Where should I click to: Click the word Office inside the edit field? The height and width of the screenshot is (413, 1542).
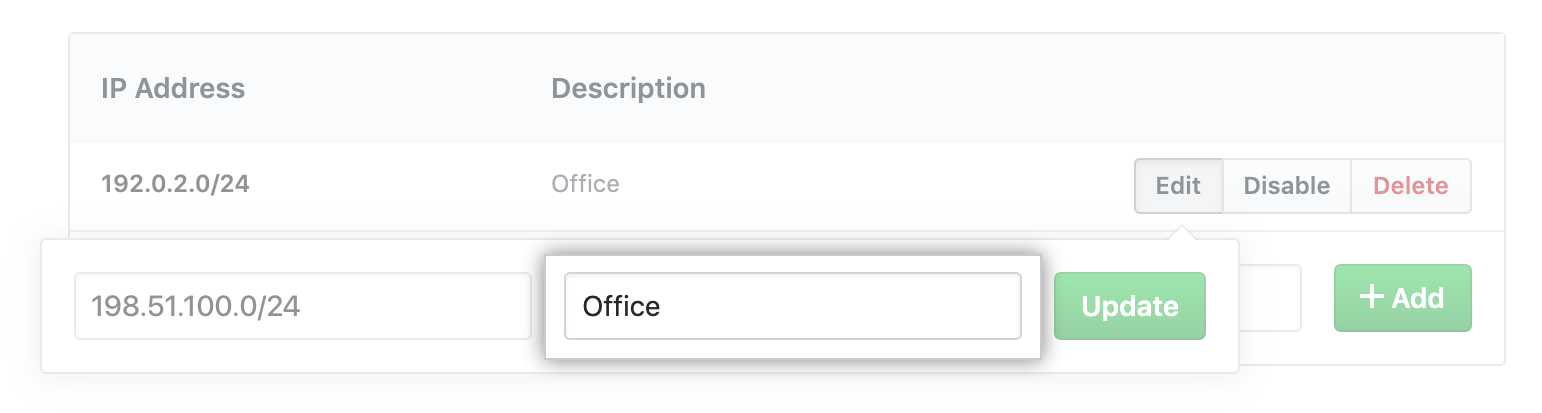coord(621,305)
